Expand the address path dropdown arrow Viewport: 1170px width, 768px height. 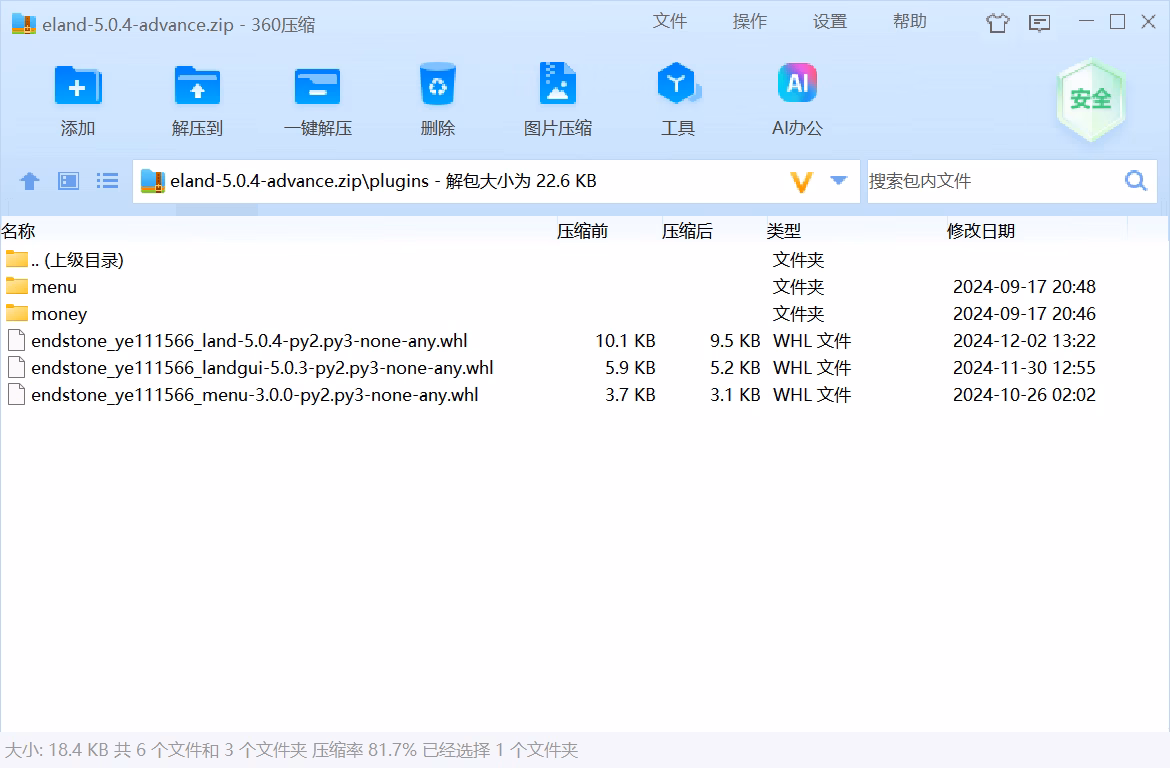(839, 181)
